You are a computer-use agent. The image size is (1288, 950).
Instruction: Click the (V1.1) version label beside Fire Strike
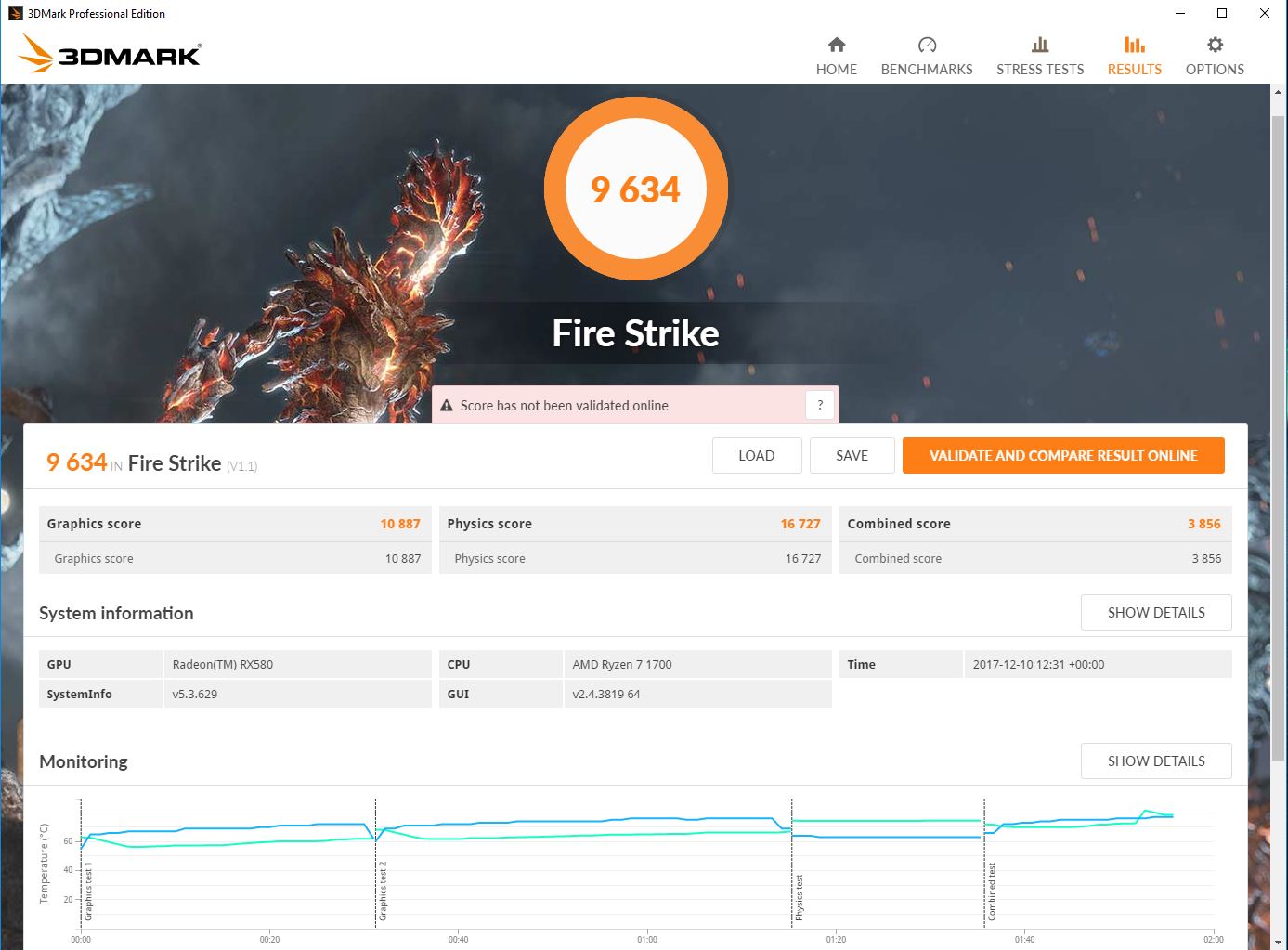click(x=242, y=466)
